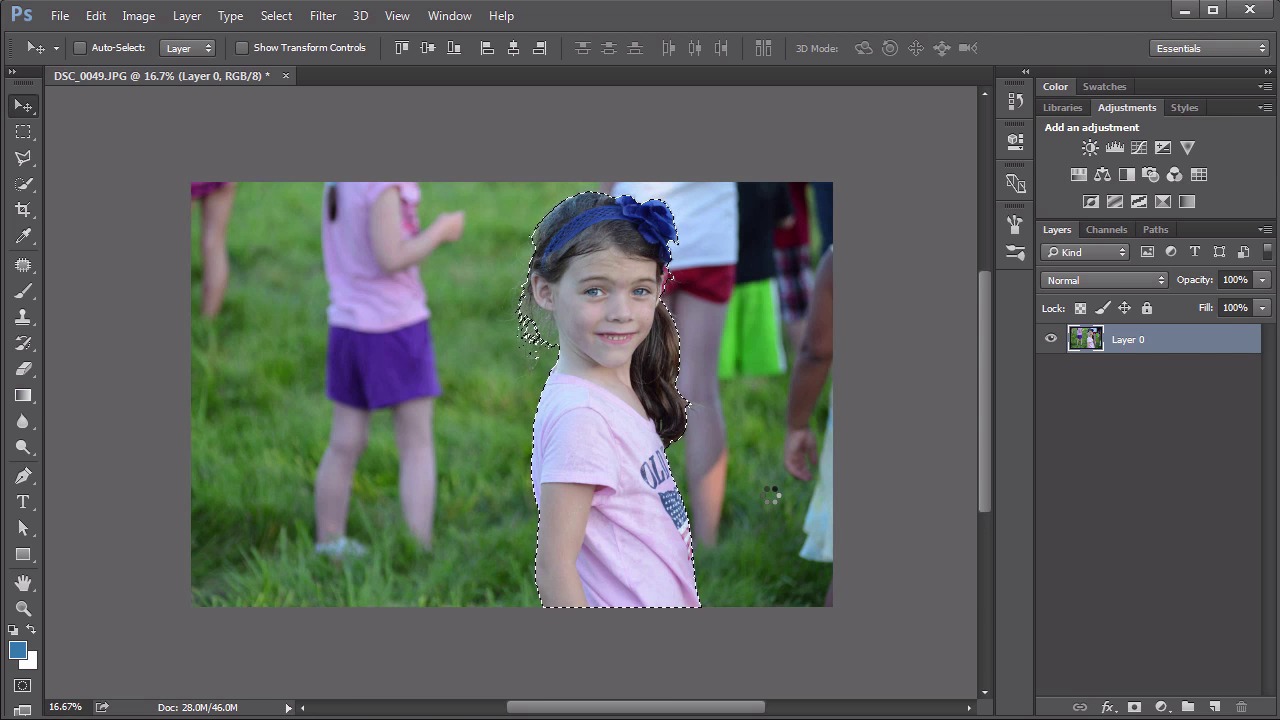
Task: Click the Brightness/Contrast adjustment icon
Action: tap(1090, 148)
